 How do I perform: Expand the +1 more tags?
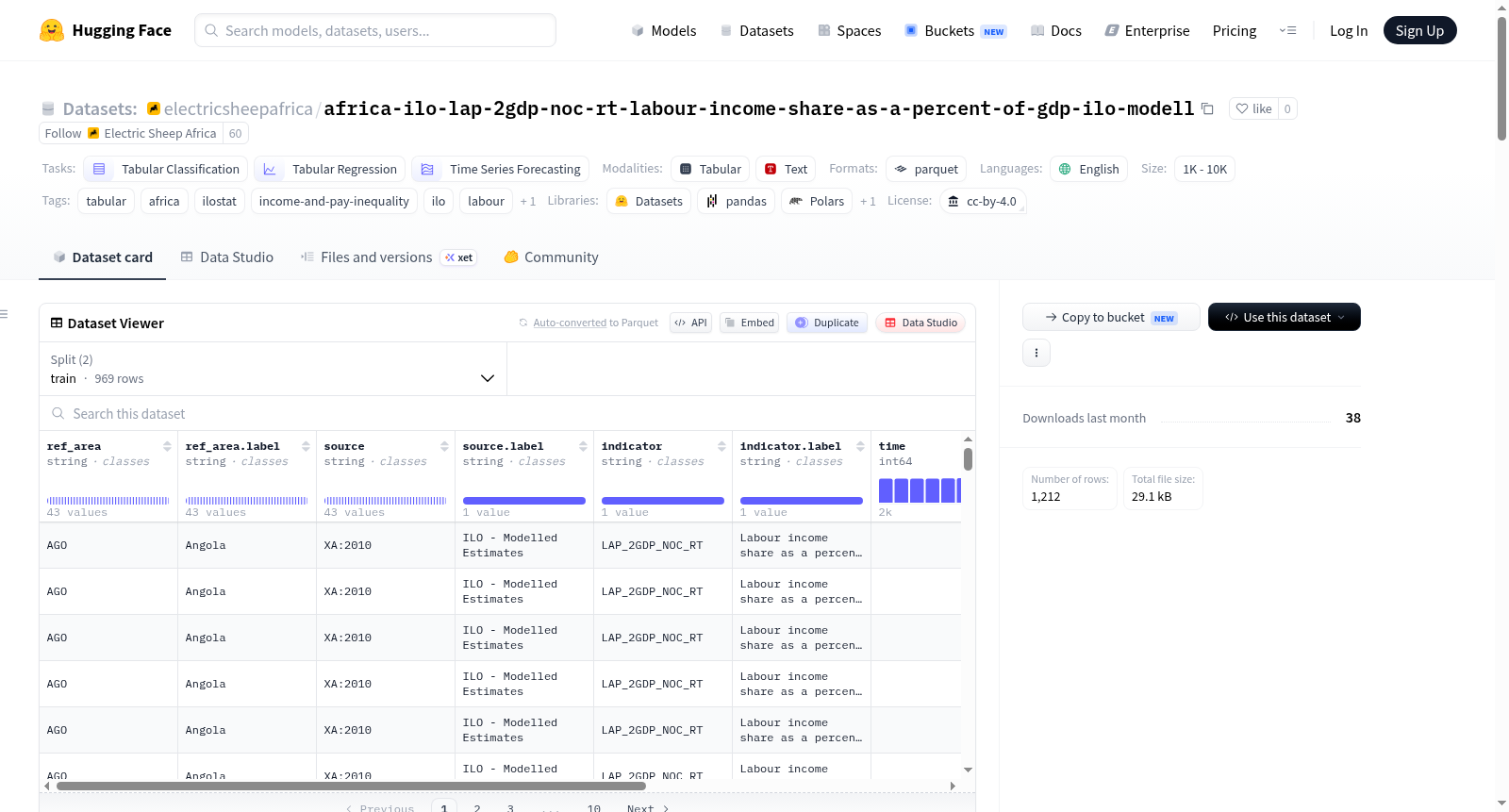tap(528, 201)
